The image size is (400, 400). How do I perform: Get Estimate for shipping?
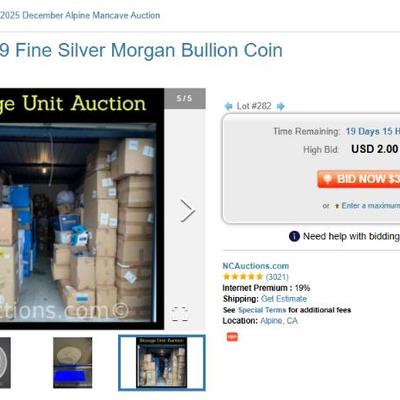tap(284, 299)
